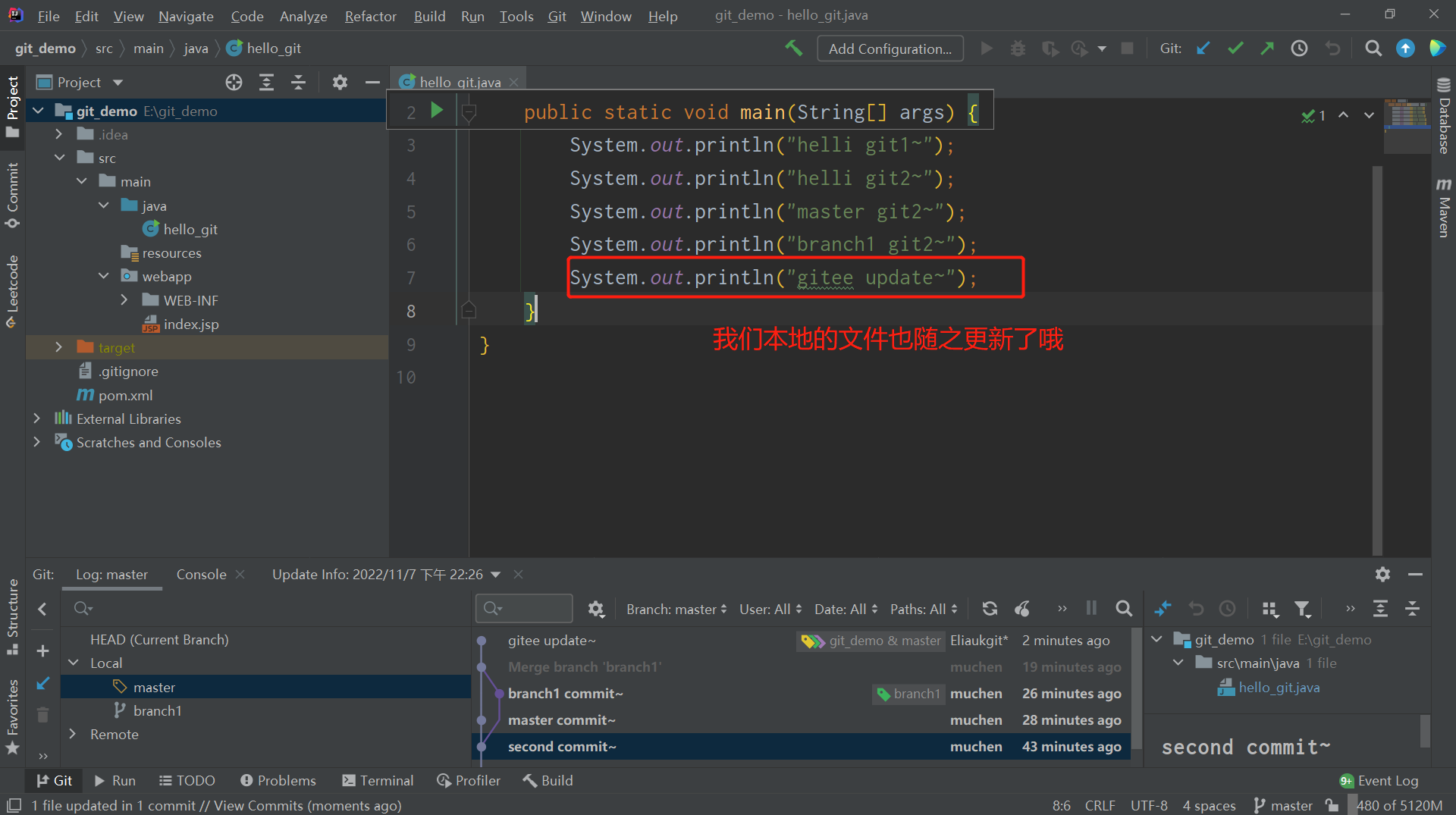The height and width of the screenshot is (815, 1456).
Task: Click CRLF line separator in status bar
Action: (x=1100, y=805)
